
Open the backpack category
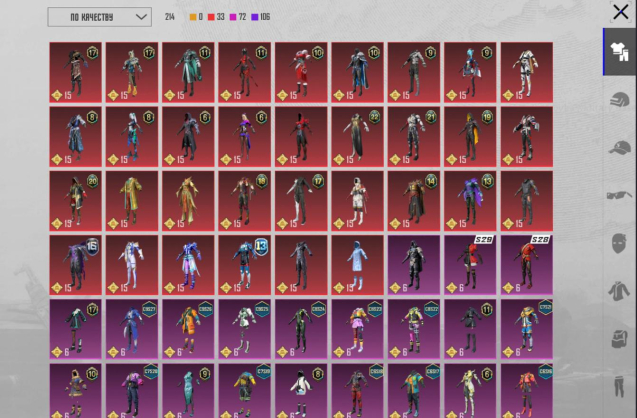[x=619, y=338]
